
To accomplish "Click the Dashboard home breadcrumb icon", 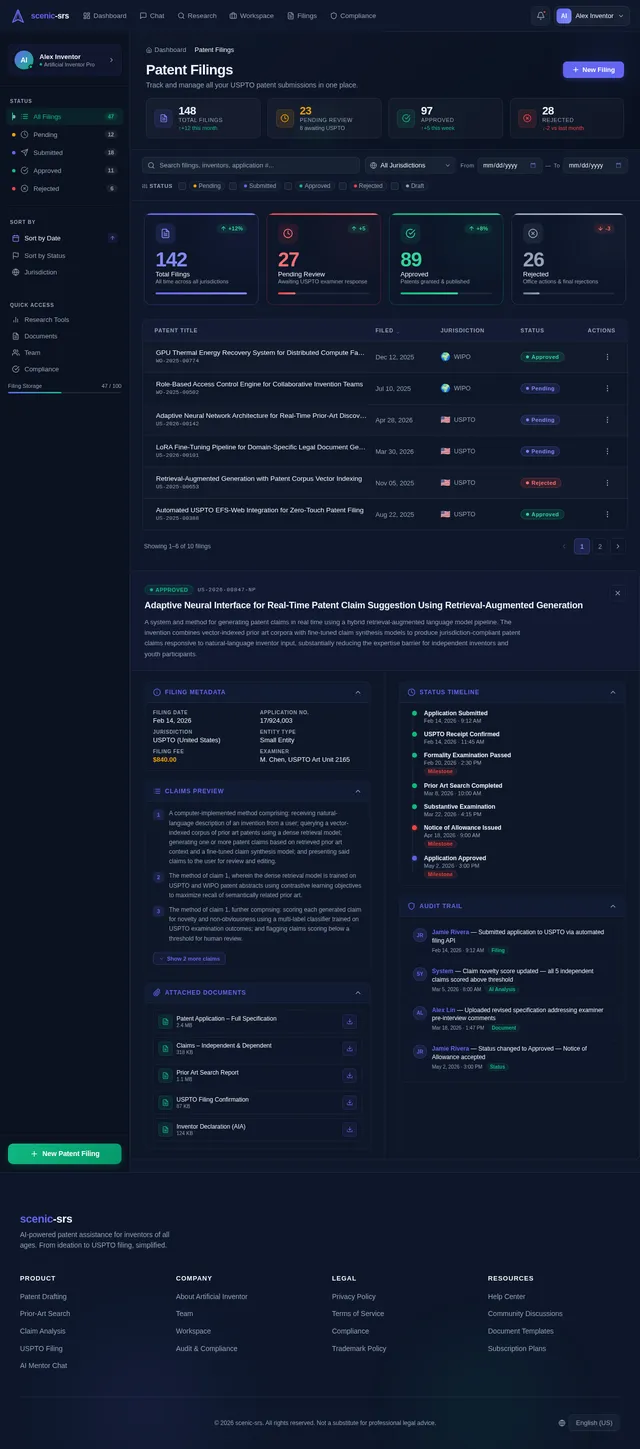I will click(x=149, y=49).
